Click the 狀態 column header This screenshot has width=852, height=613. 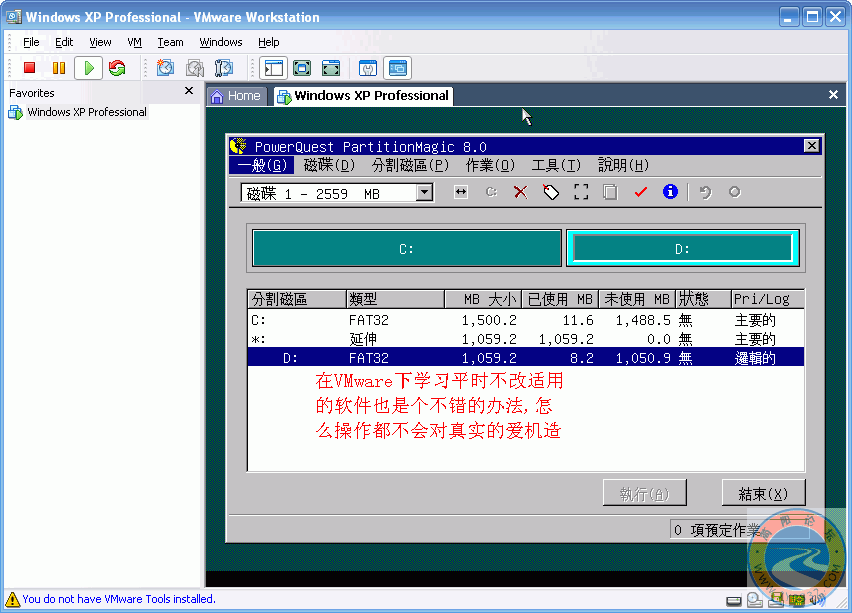[x=703, y=299]
